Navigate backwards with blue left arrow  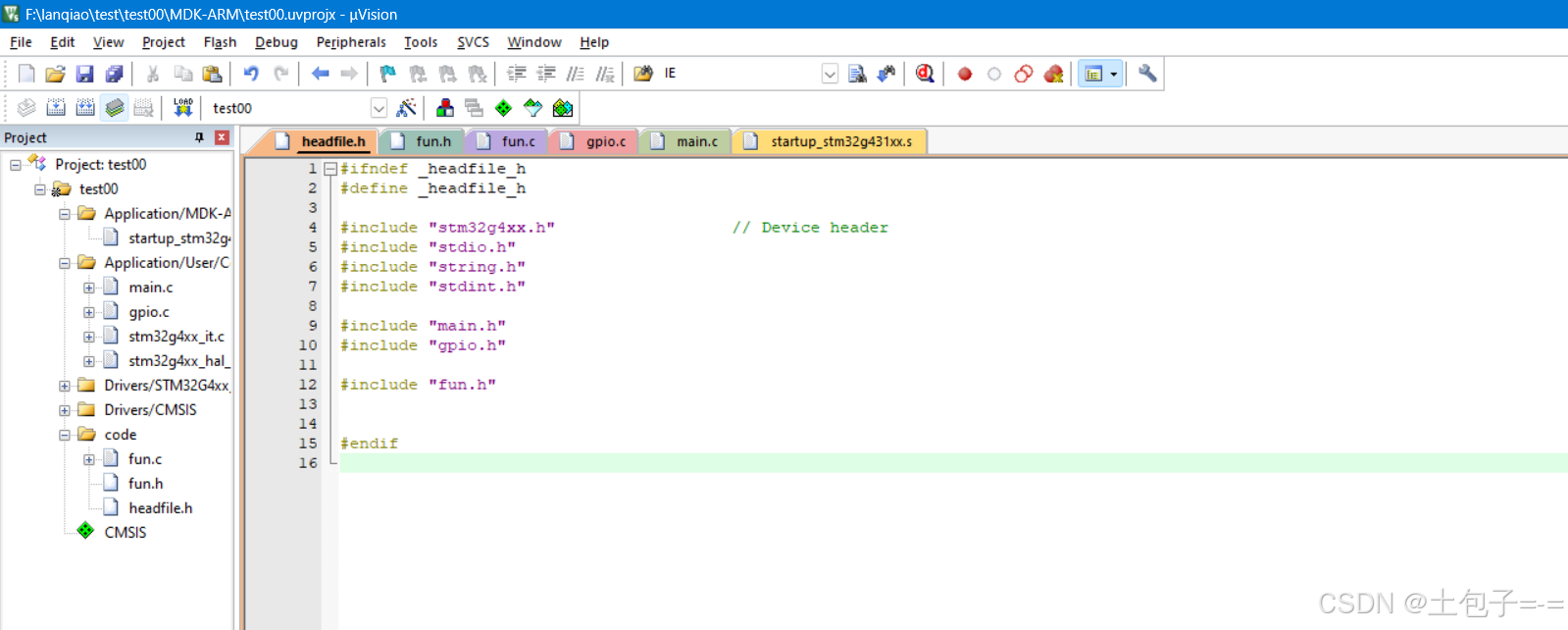(x=320, y=74)
